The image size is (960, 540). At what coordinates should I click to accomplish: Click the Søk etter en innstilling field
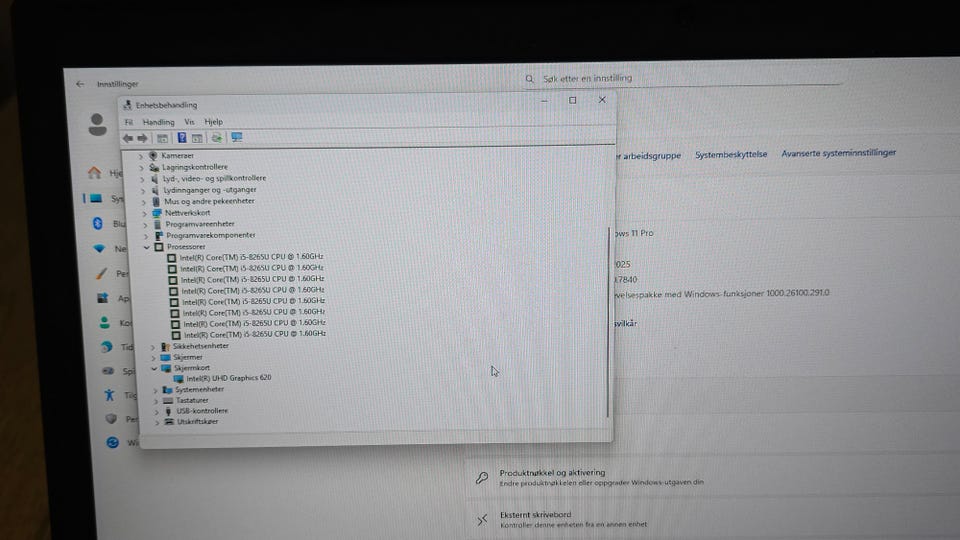(683, 78)
